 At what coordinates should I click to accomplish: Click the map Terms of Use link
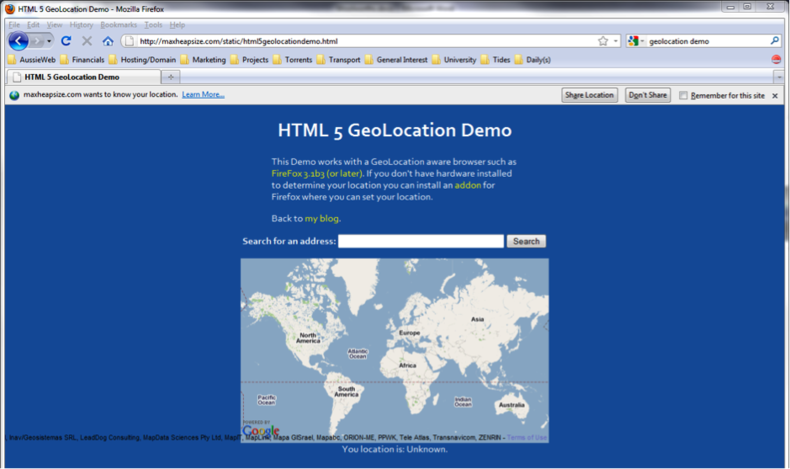click(527, 437)
